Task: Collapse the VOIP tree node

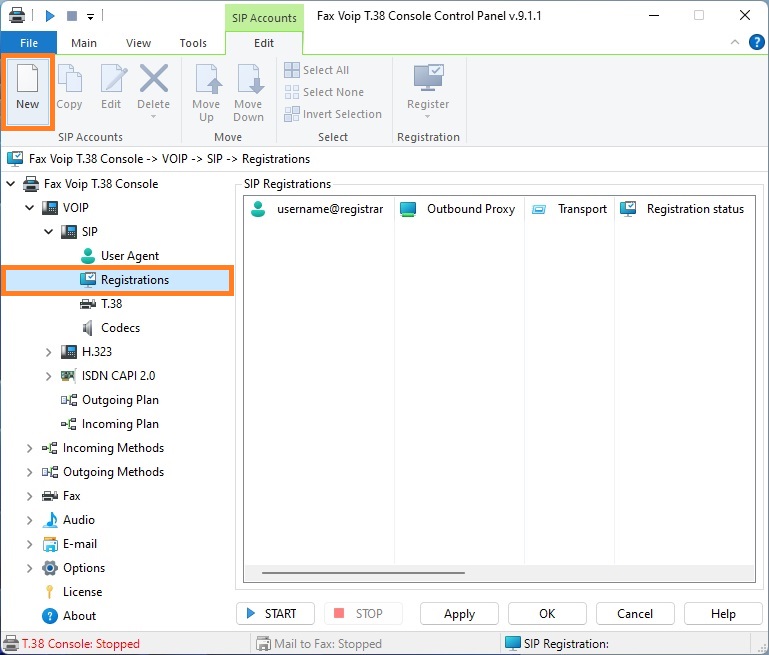Action: (30, 208)
